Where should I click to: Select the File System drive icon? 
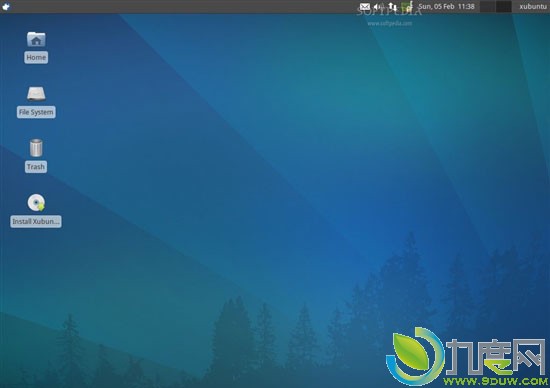[x=36, y=94]
